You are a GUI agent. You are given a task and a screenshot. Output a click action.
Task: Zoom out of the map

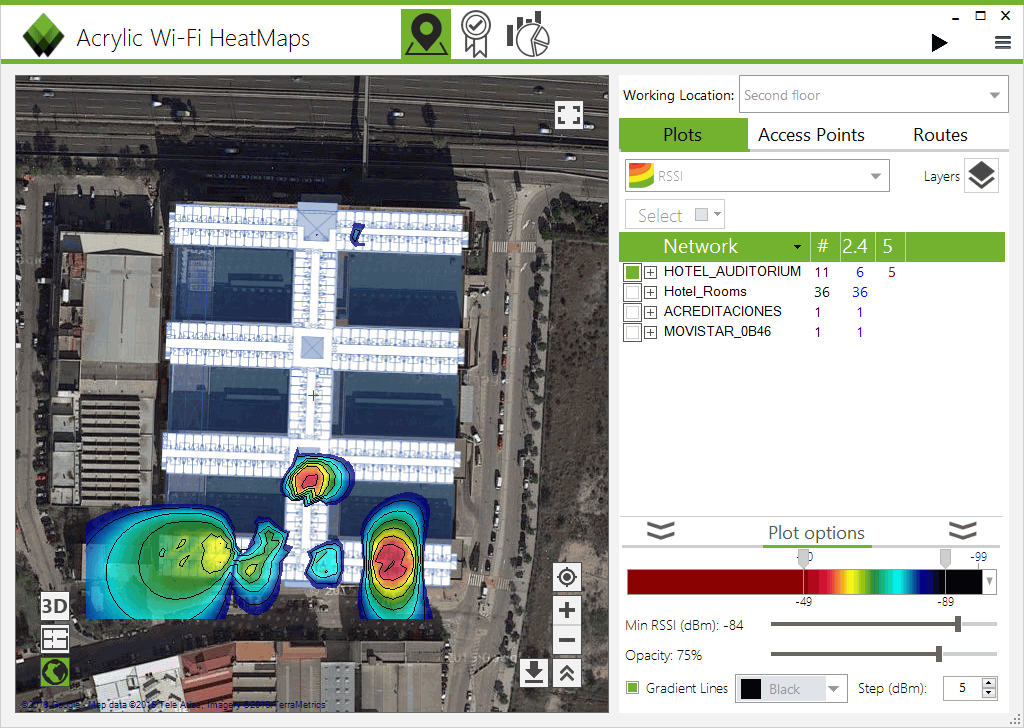click(x=567, y=640)
